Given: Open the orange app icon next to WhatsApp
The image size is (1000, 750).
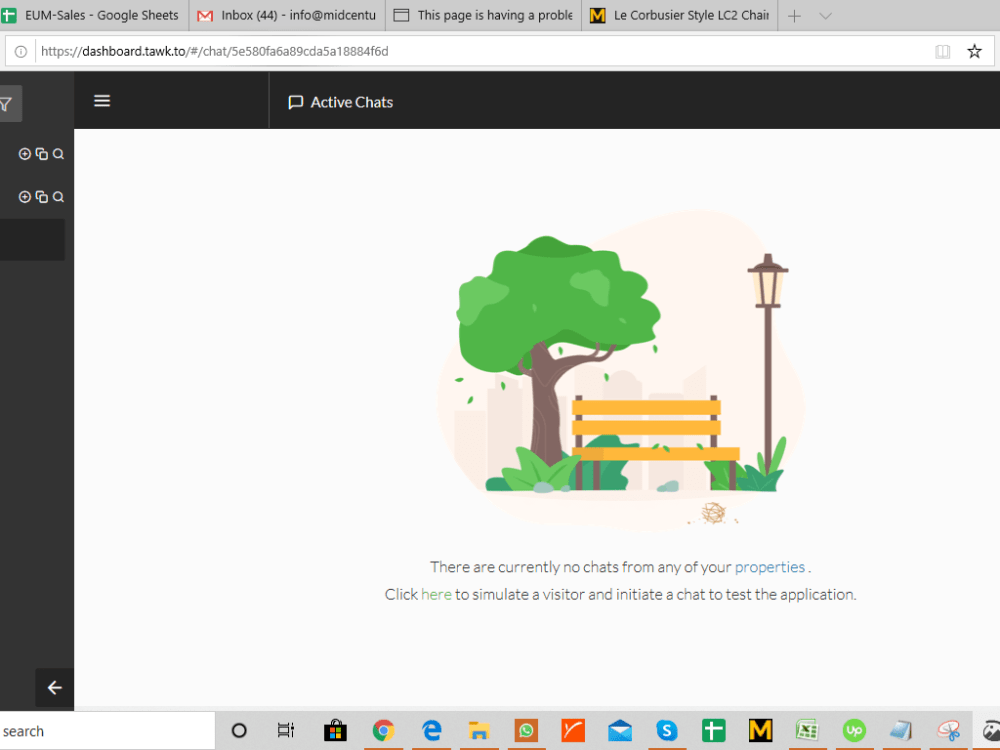Looking at the screenshot, I should (x=573, y=731).
